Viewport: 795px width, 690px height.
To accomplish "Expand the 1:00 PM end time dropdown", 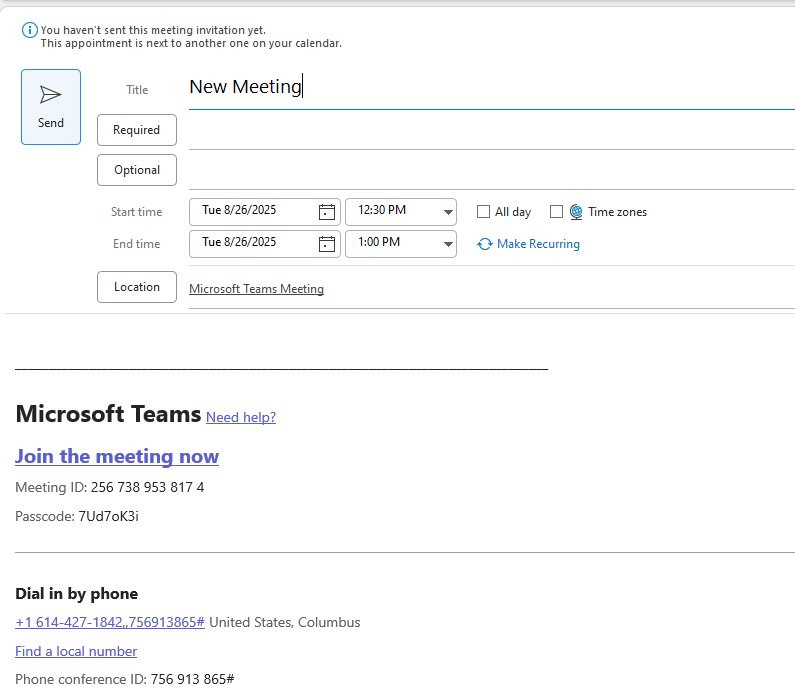I will (x=448, y=244).
